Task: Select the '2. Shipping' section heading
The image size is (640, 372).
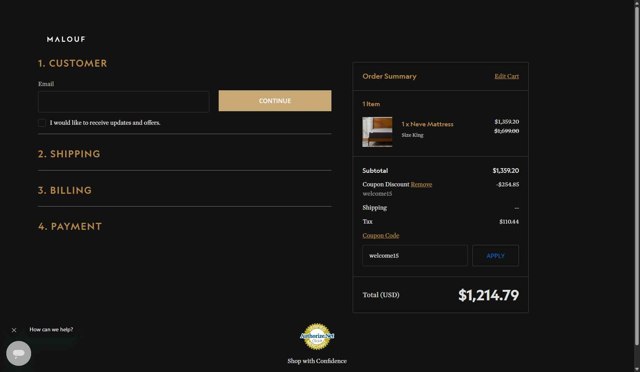Action: [x=69, y=154]
